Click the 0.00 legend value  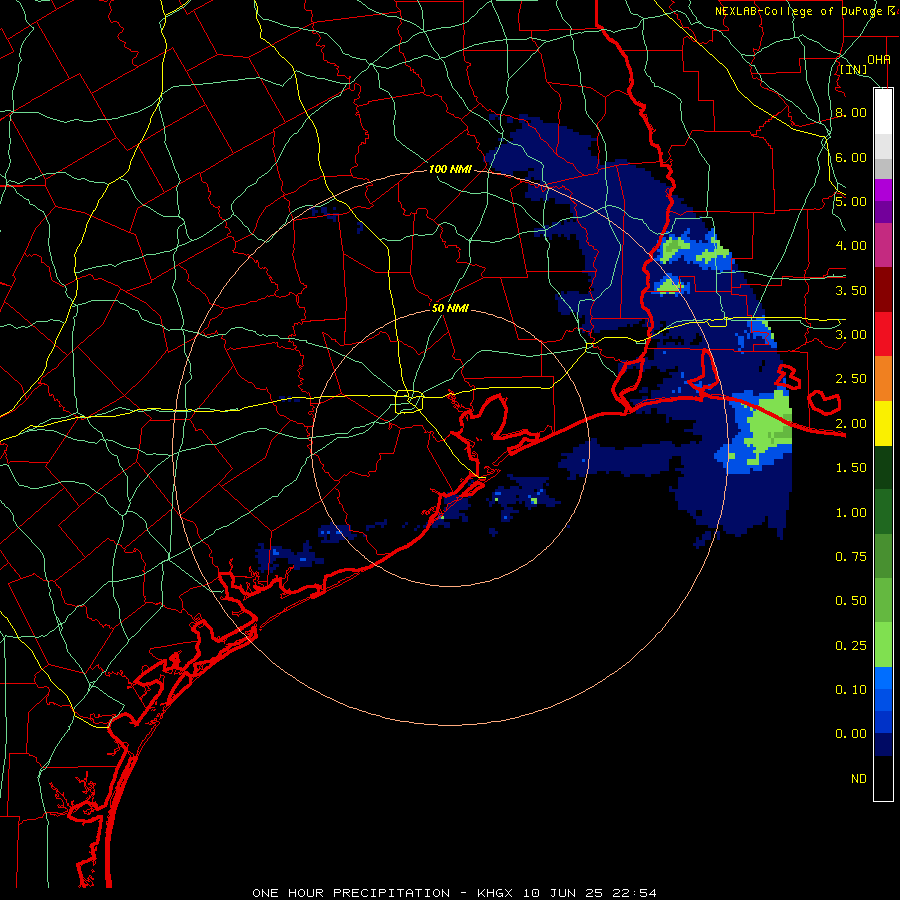pos(851,734)
